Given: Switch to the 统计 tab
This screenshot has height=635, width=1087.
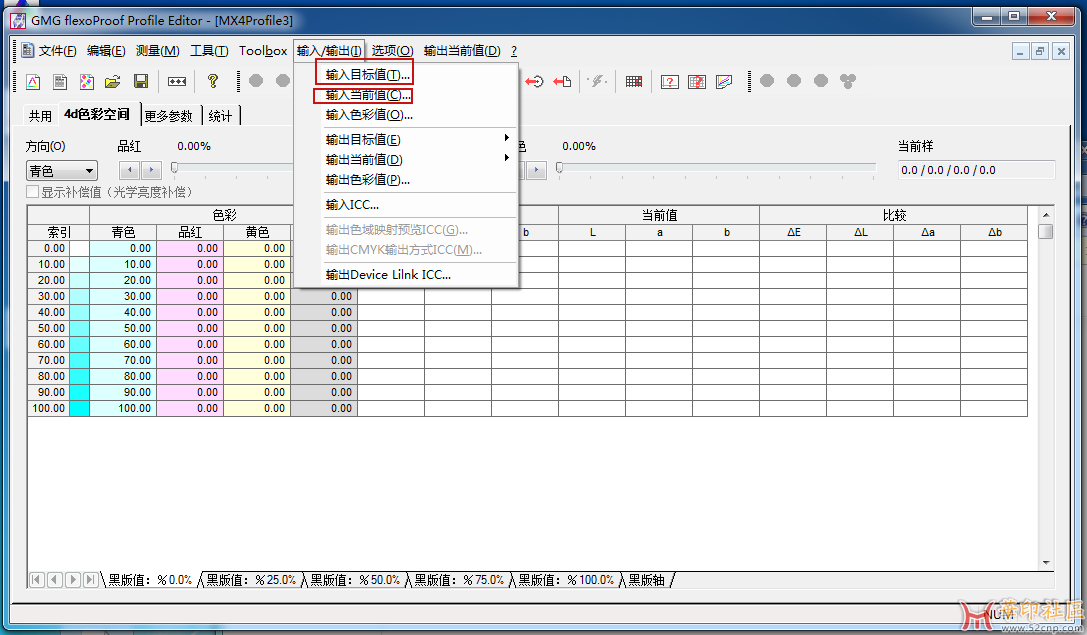Looking at the screenshot, I should click(220, 116).
